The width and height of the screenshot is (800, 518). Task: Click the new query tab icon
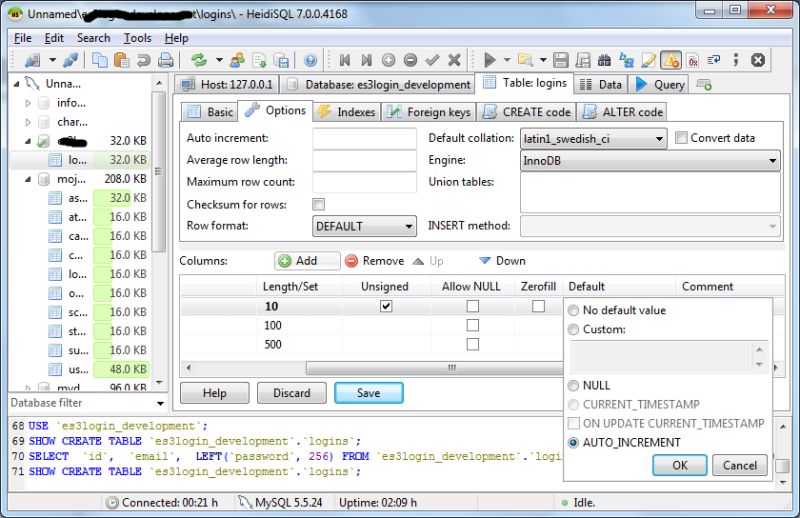click(x=704, y=85)
